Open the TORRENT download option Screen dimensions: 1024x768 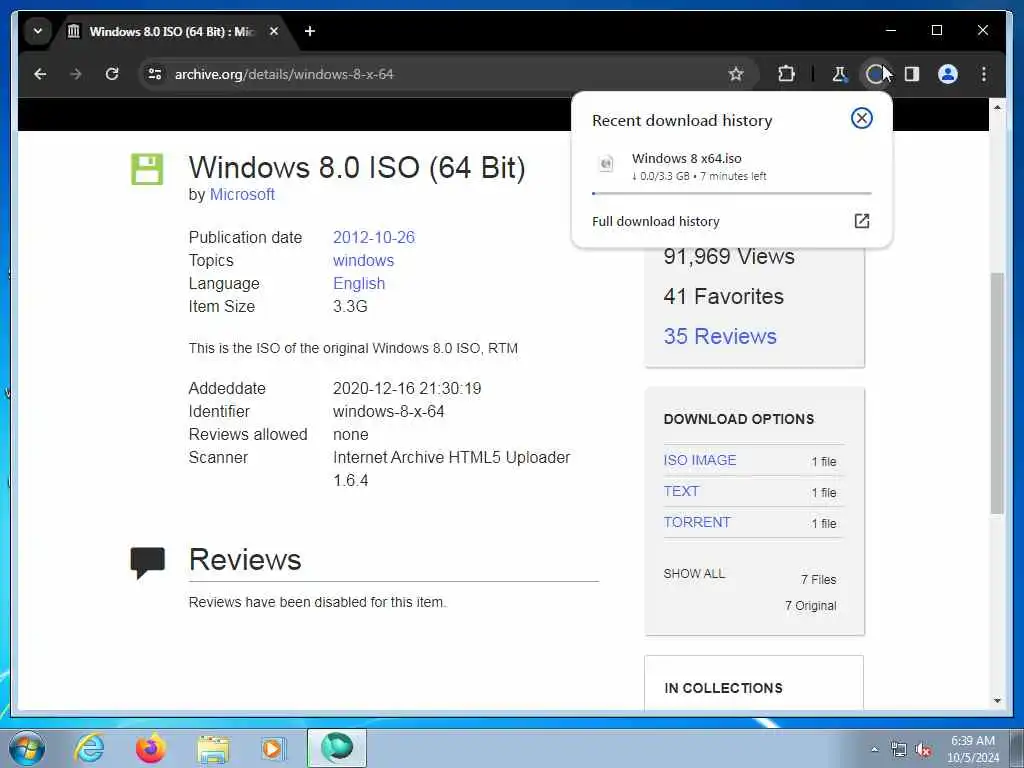[697, 522]
